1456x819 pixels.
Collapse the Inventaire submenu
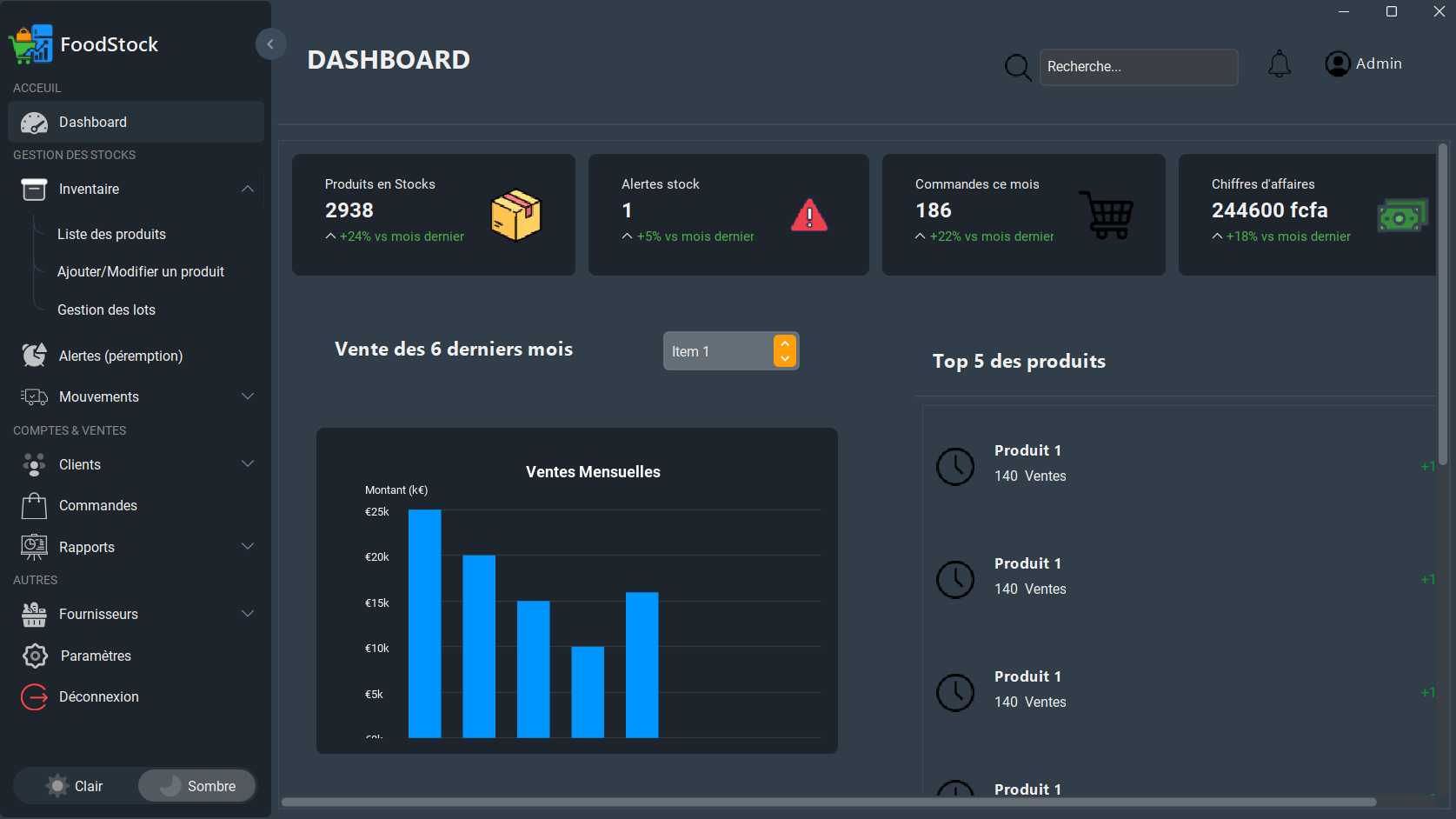[x=248, y=189]
